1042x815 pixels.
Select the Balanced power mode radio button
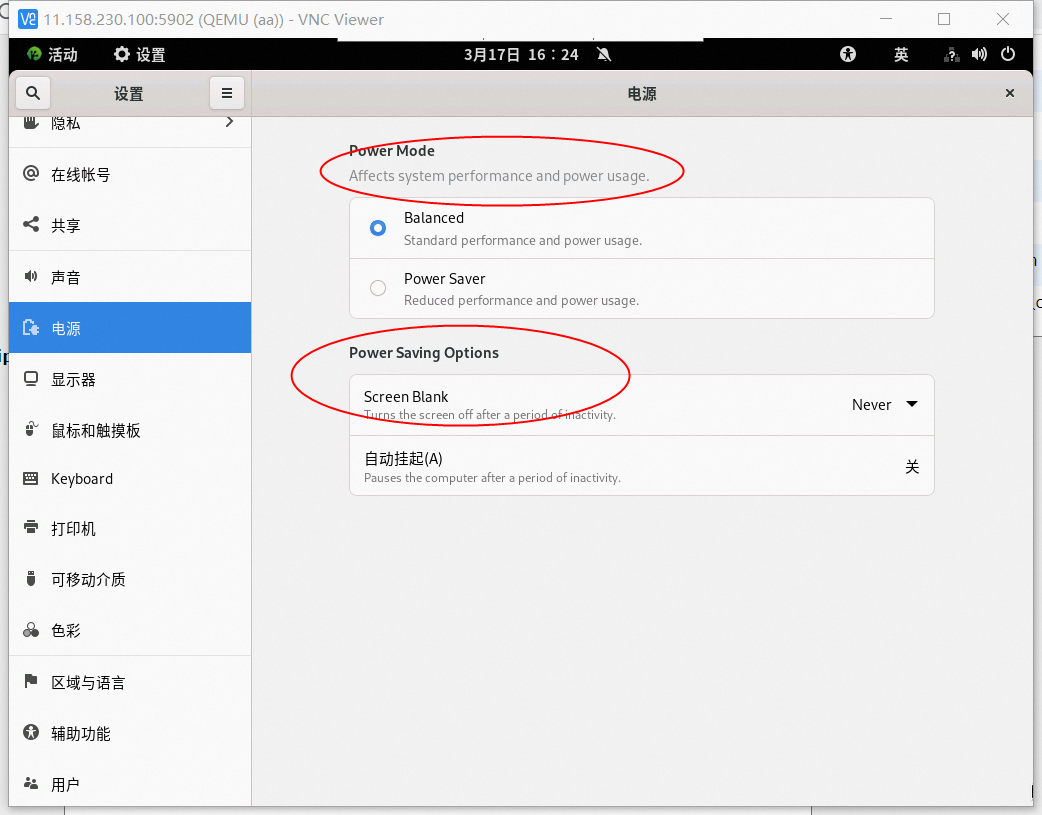click(378, 228)
